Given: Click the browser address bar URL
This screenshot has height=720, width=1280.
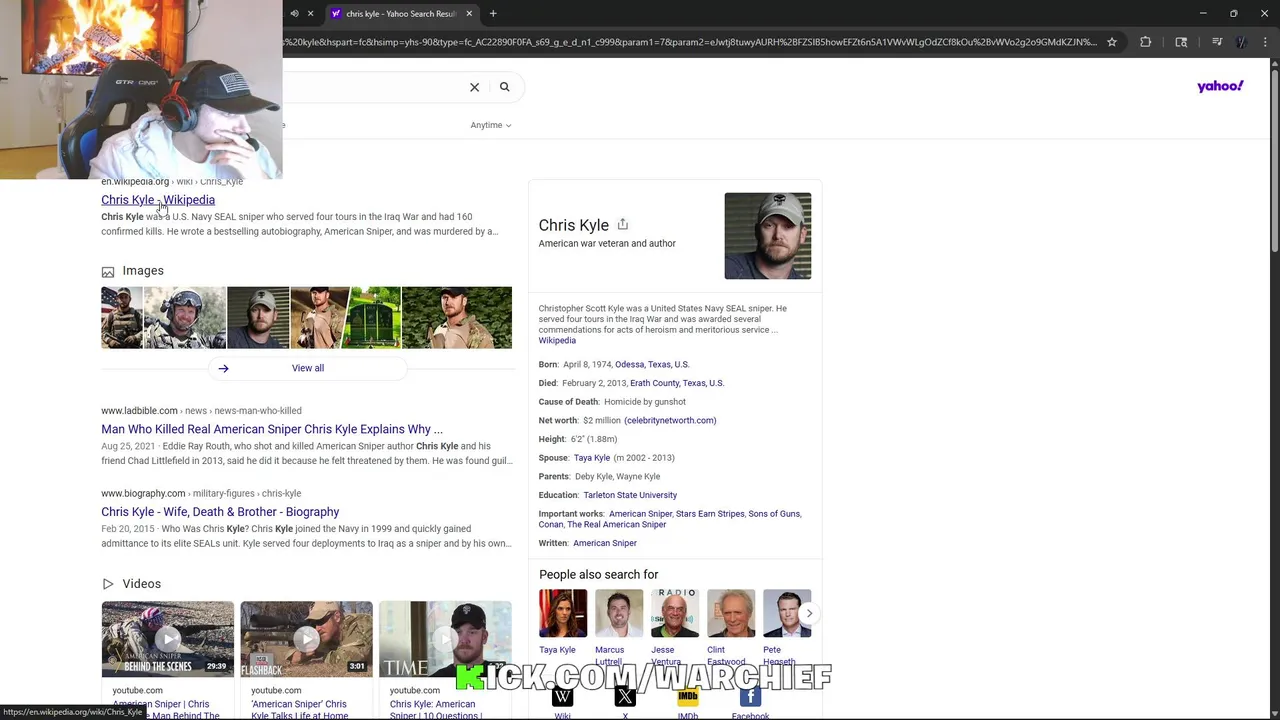Looking at the screenshot, I should pos(690,42).
